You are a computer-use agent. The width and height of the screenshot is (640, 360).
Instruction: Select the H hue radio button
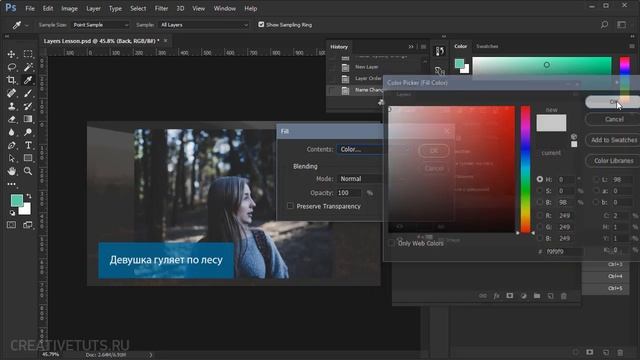[x=540, y=179]
